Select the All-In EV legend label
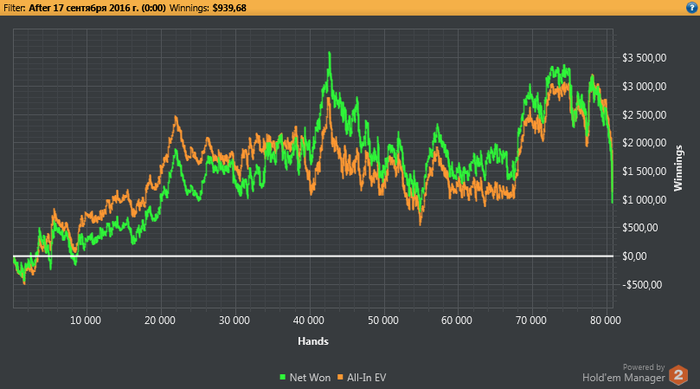The image size is (700, 389). 367,377
